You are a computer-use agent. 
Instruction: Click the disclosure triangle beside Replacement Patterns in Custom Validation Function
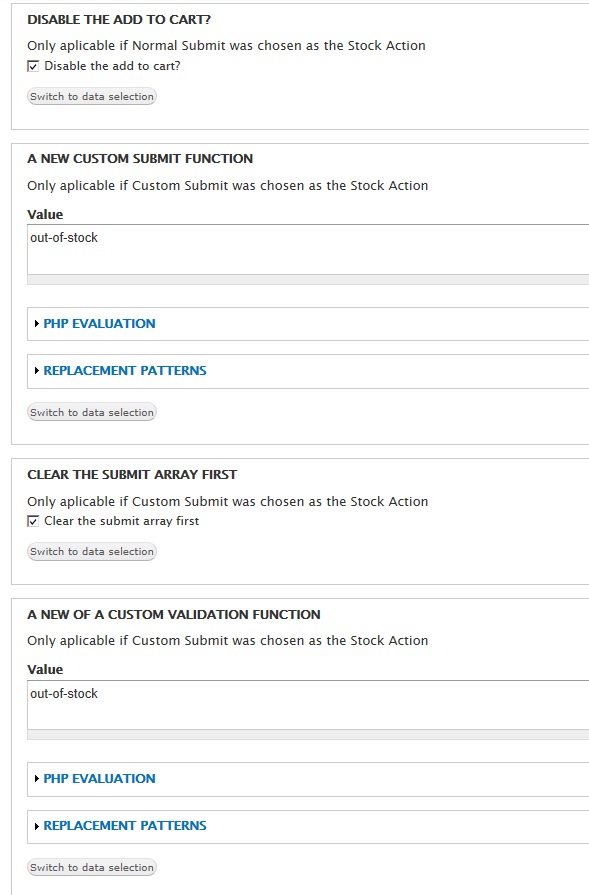coord(37,826)
